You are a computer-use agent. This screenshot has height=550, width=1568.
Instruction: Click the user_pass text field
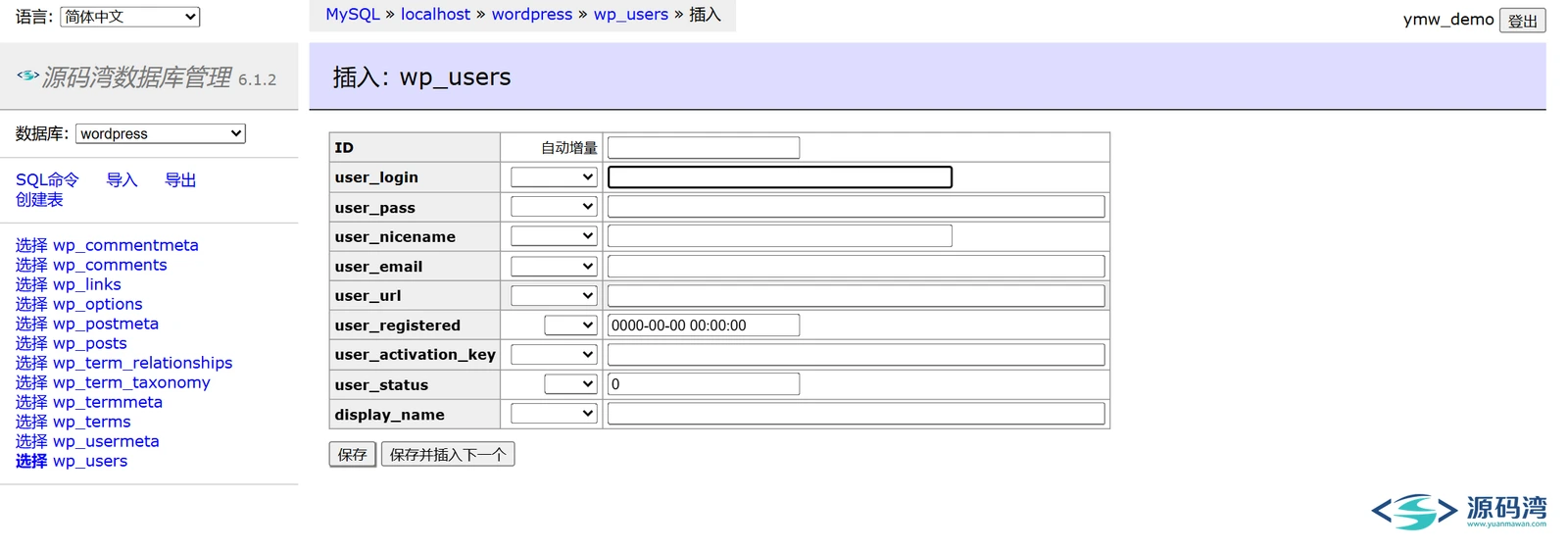click(x=856, y=207)
